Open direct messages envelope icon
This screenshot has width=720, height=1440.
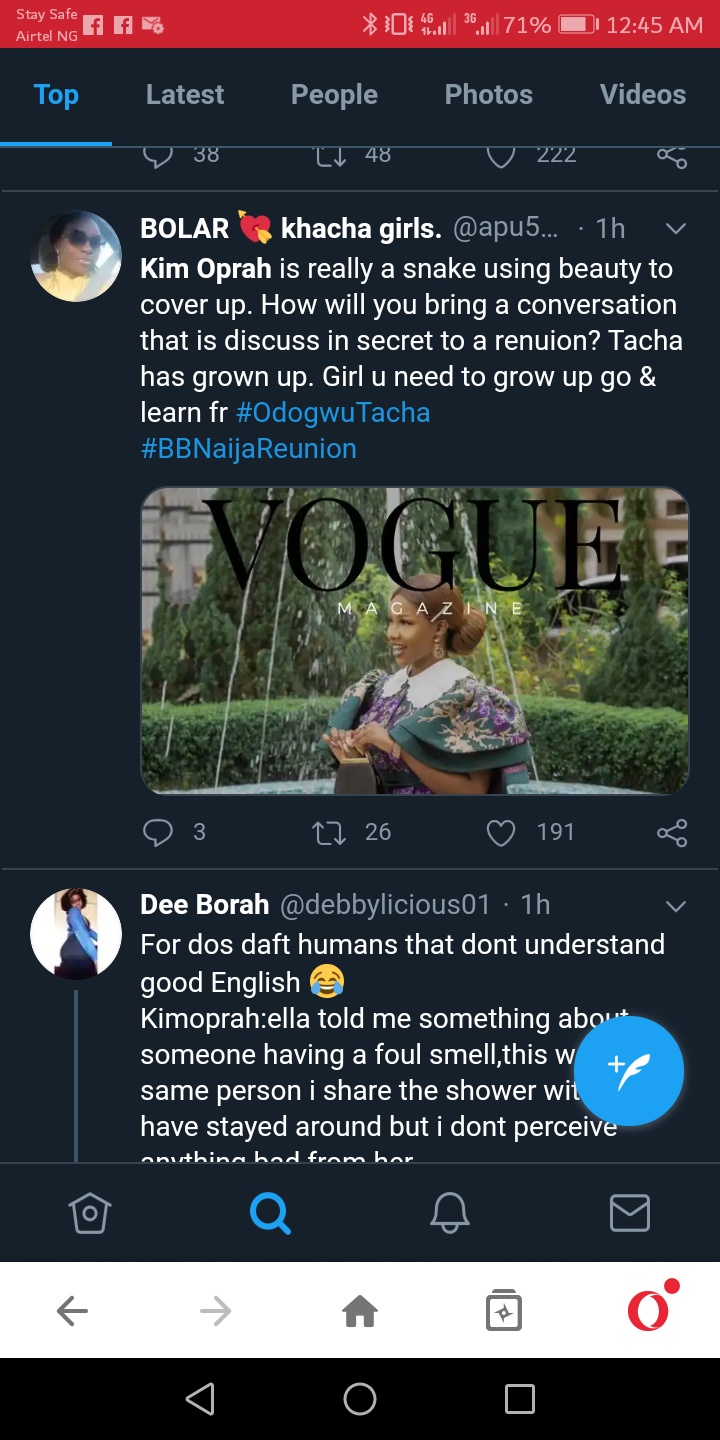tap(630, 1214)
